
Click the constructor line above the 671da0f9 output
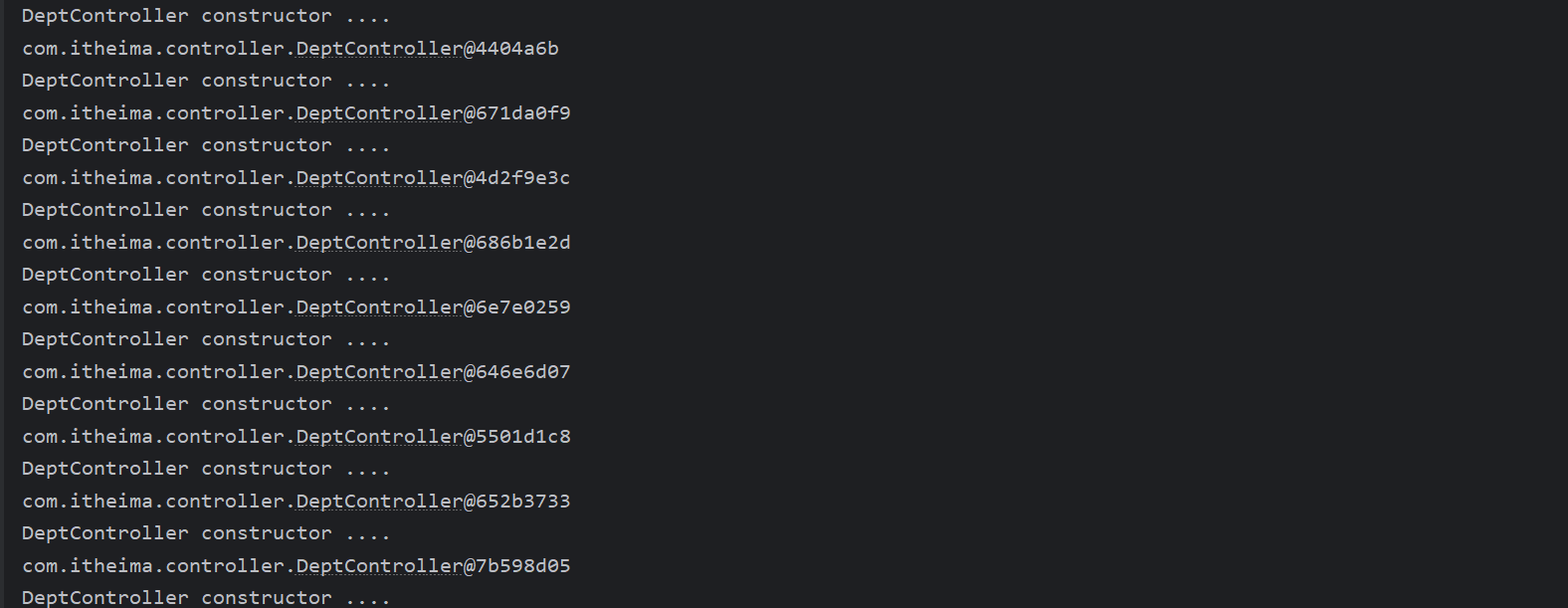click(x=206, y=81)
